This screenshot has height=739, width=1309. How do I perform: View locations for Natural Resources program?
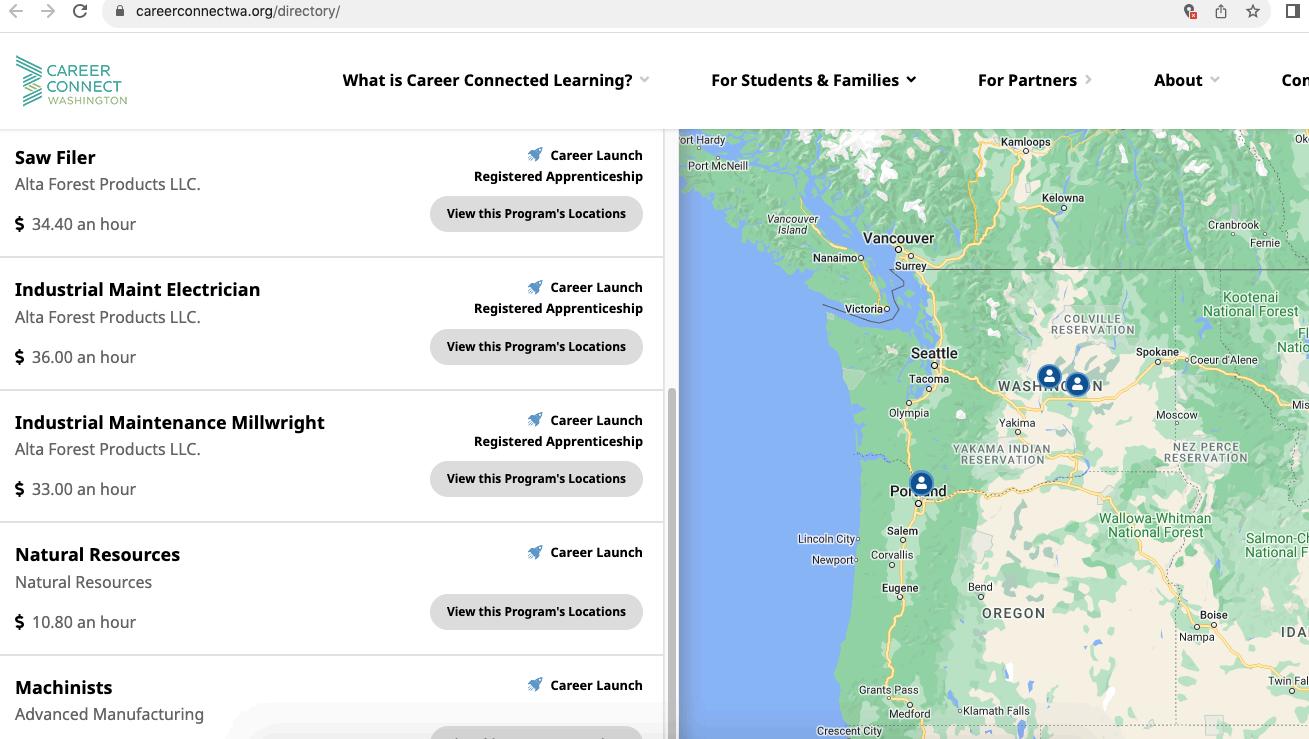536,612
